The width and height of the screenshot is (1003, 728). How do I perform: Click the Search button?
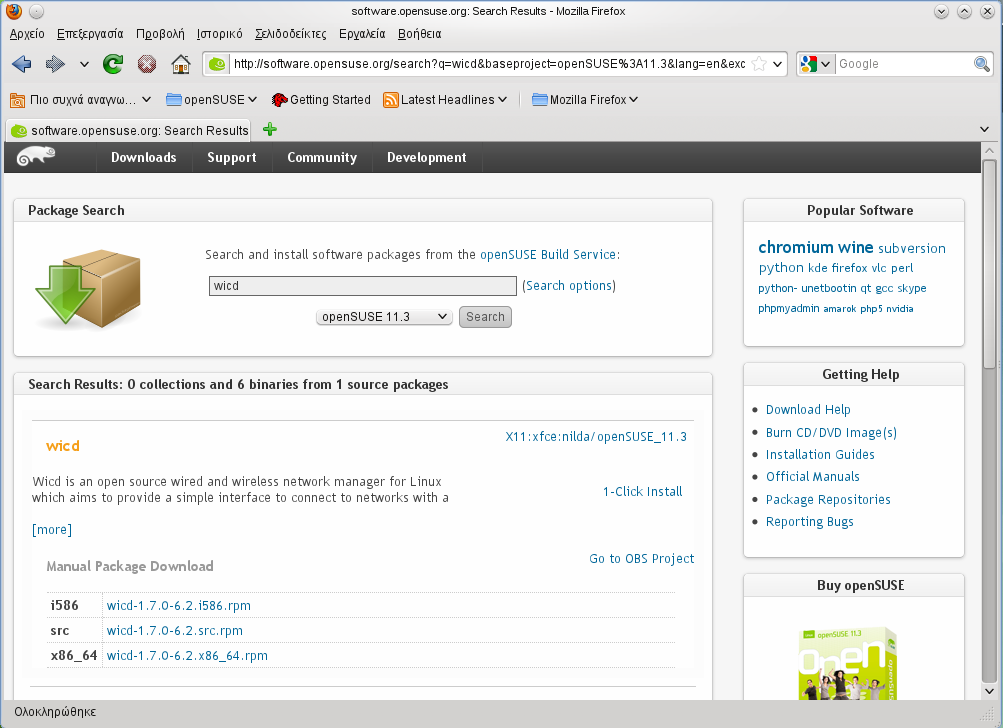(x=485, y=317)
